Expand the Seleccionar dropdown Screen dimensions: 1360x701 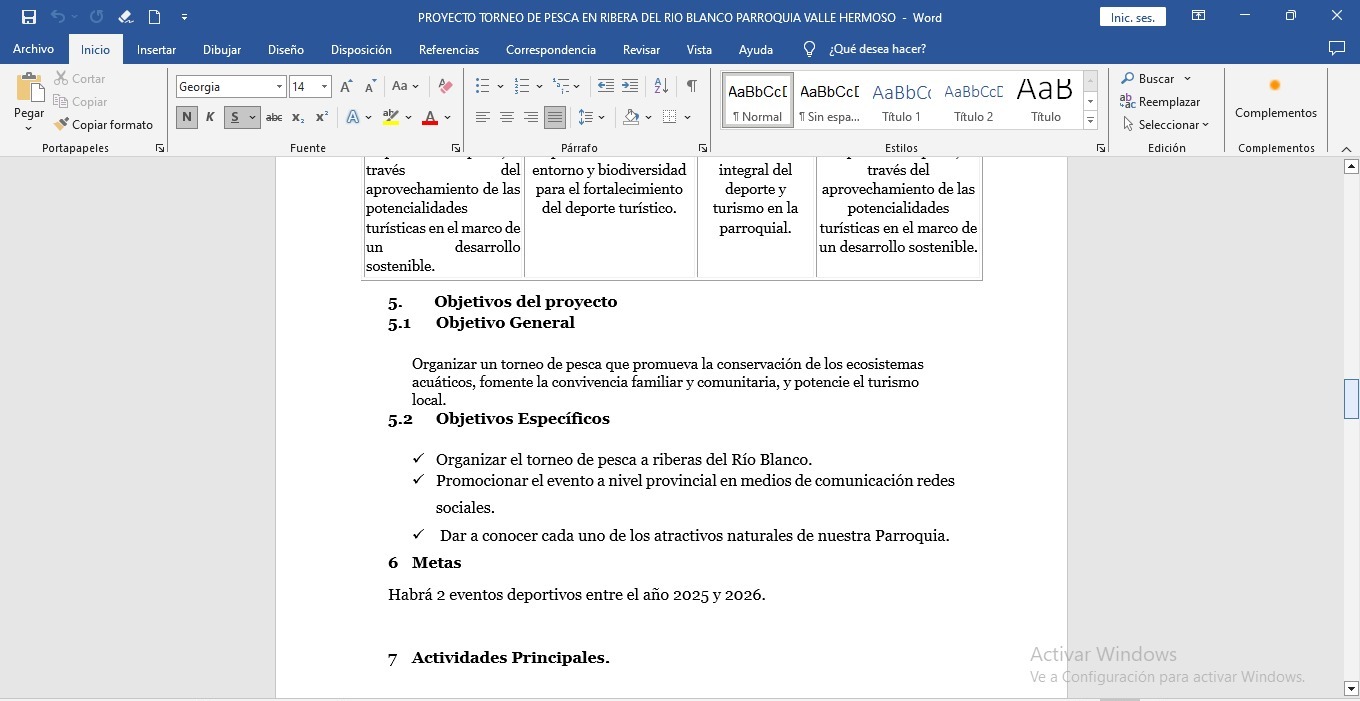[1166, 125]
